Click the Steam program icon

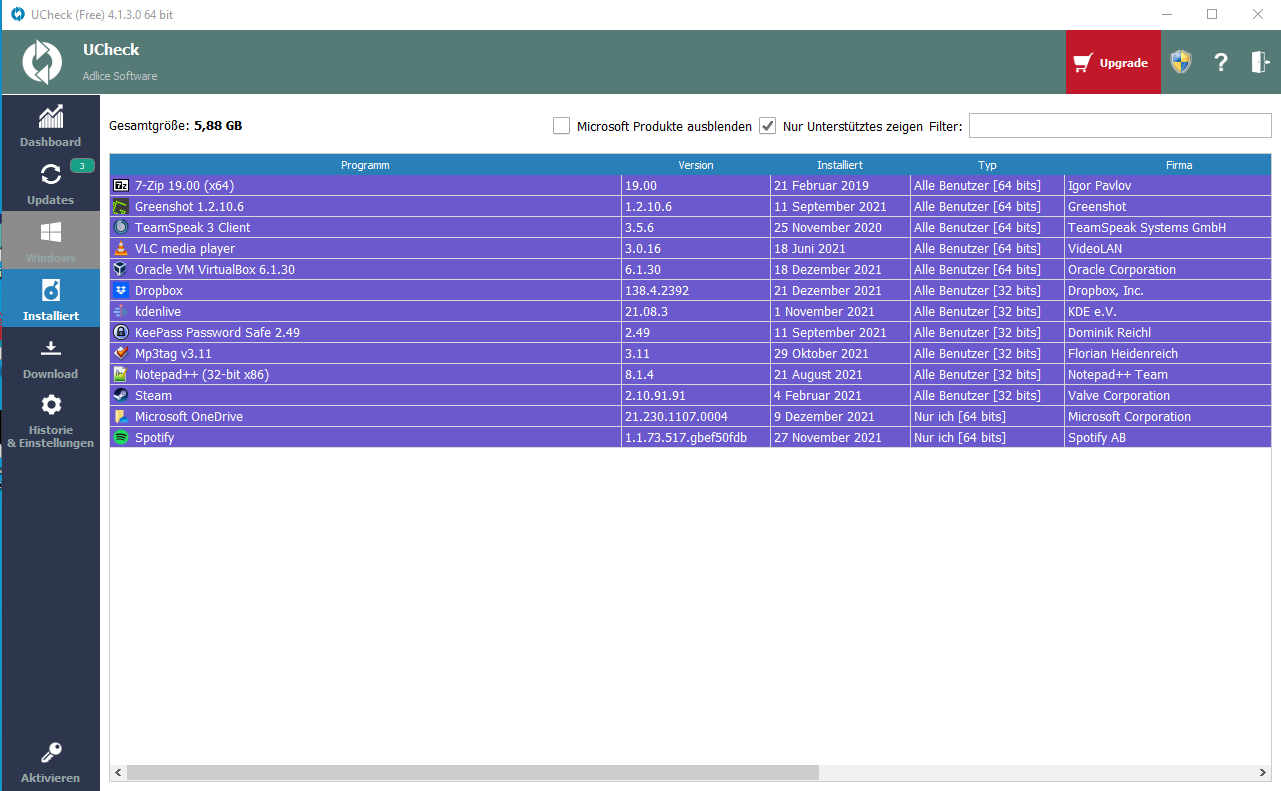tap(121, 396)
